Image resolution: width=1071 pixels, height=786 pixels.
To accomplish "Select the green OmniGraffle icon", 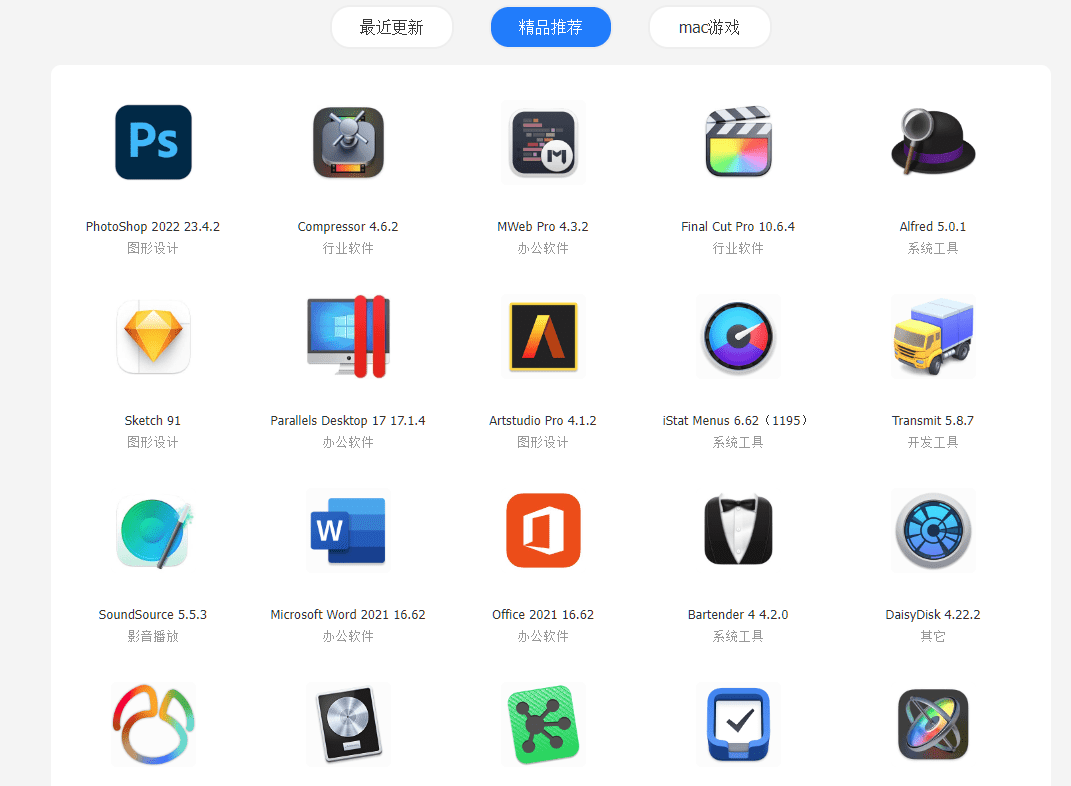I will (543, 725).
